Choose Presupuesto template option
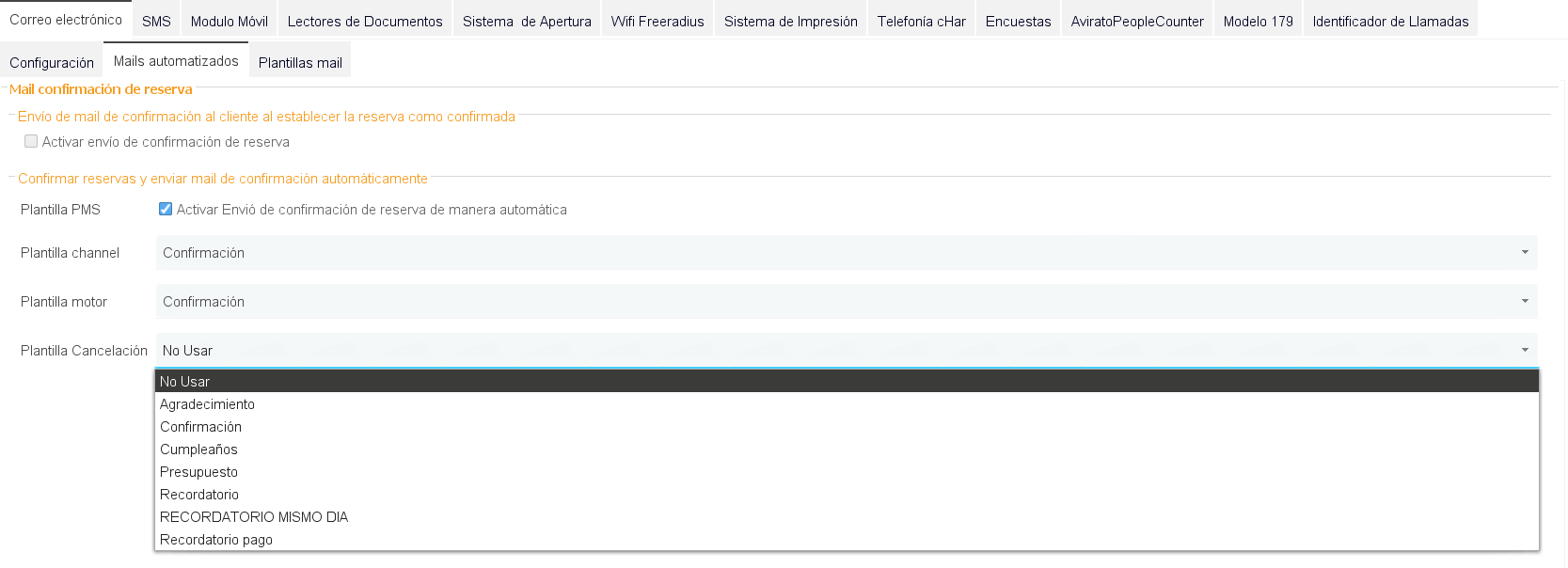The height and width of the screenshot is (568, 1568). [x=847, y=471]
